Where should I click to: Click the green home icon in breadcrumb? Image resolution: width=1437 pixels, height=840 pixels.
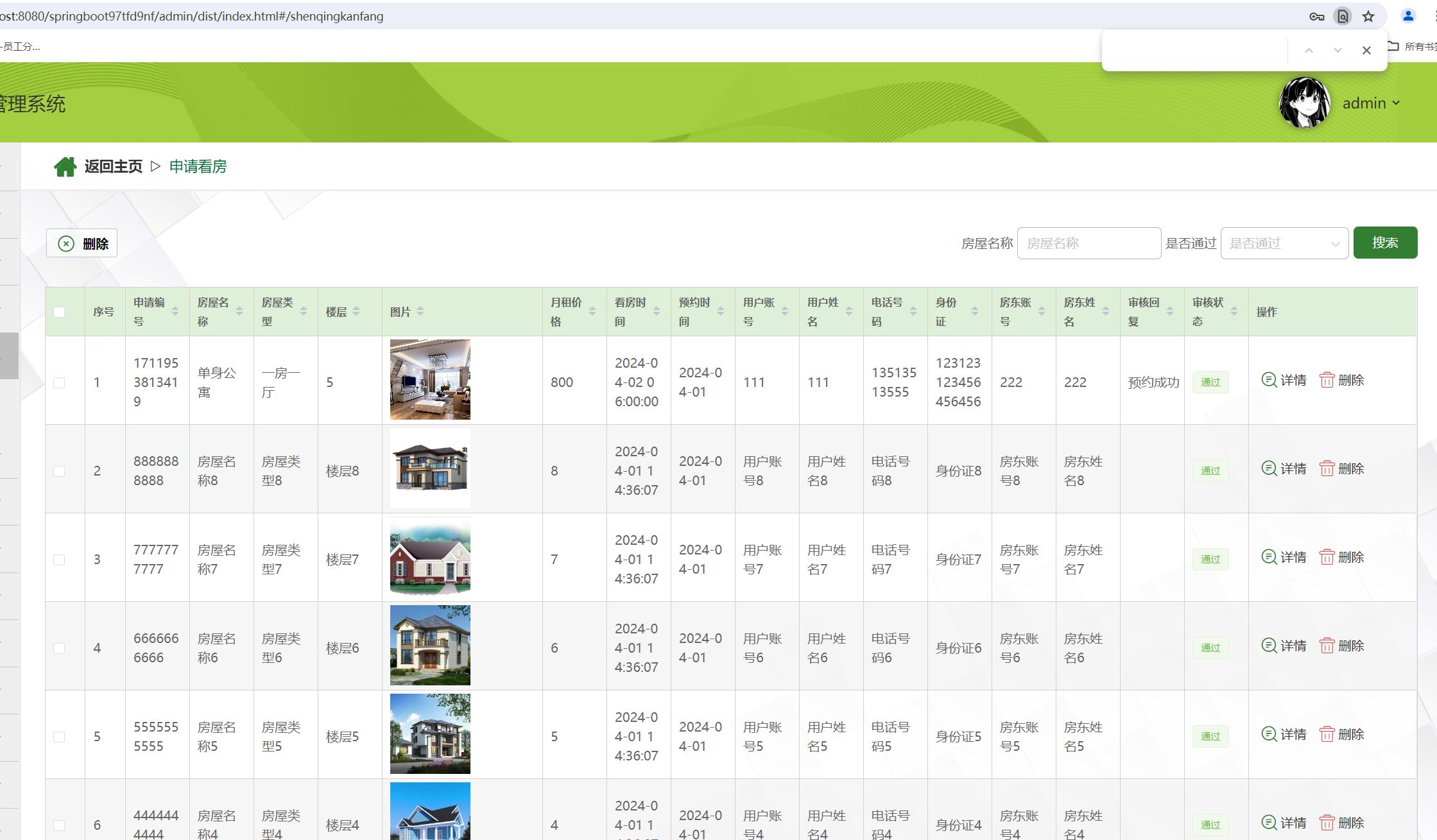click(x=65, y=167)
